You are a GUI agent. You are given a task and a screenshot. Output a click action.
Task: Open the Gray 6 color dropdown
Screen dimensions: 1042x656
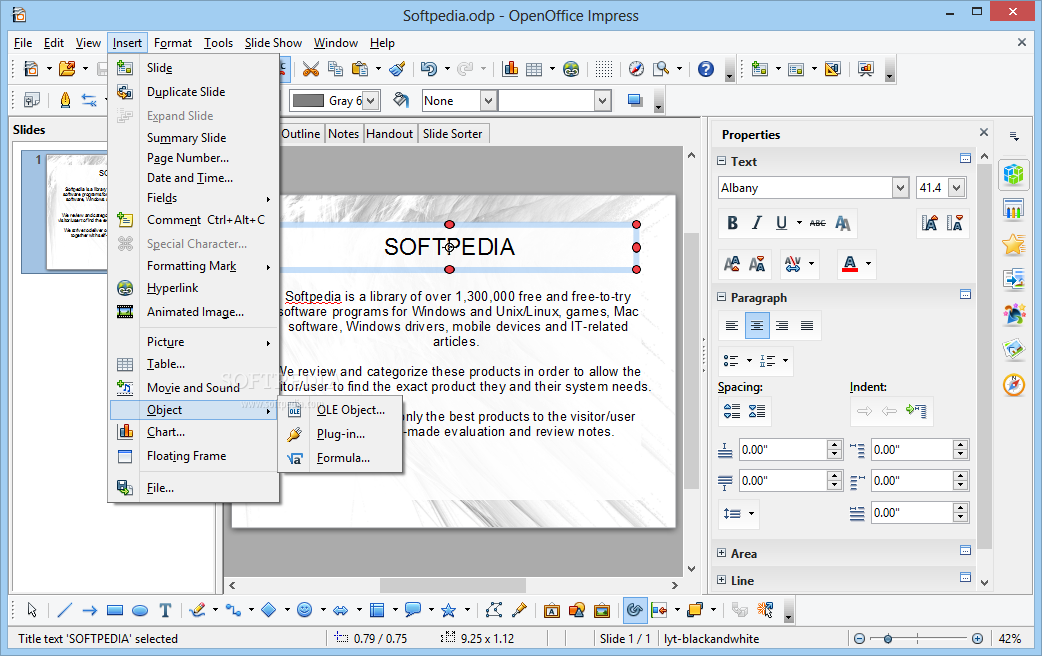point(371,101)
